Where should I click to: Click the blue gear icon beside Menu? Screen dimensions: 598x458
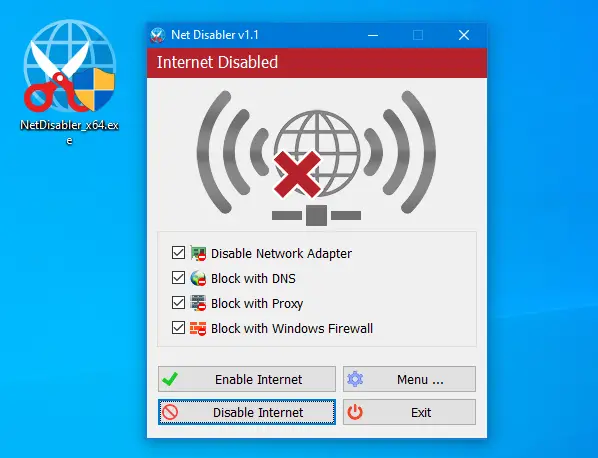[x=355, y=379]
